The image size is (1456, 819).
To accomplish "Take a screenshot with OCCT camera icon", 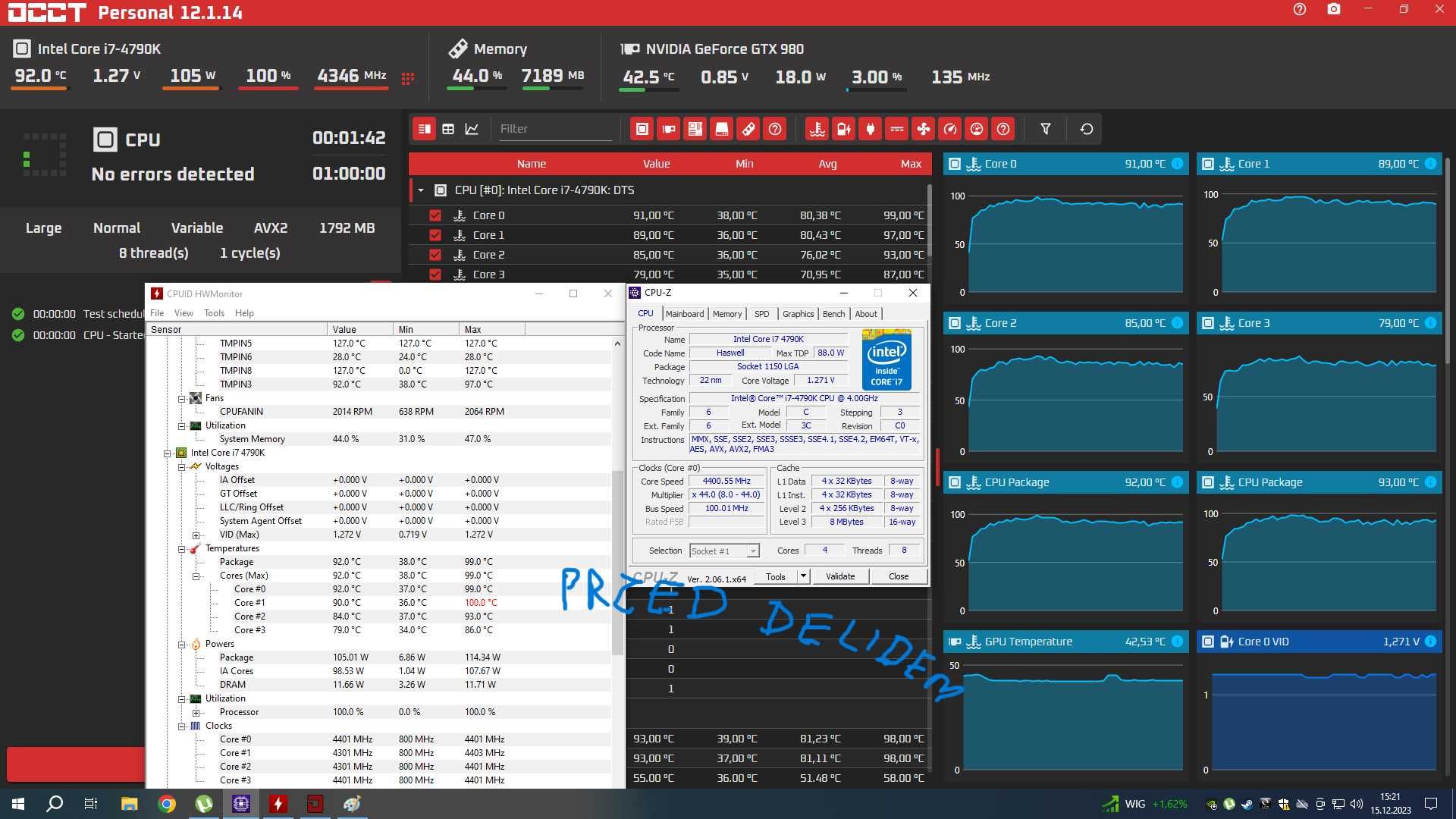I will coord(1334,10).
